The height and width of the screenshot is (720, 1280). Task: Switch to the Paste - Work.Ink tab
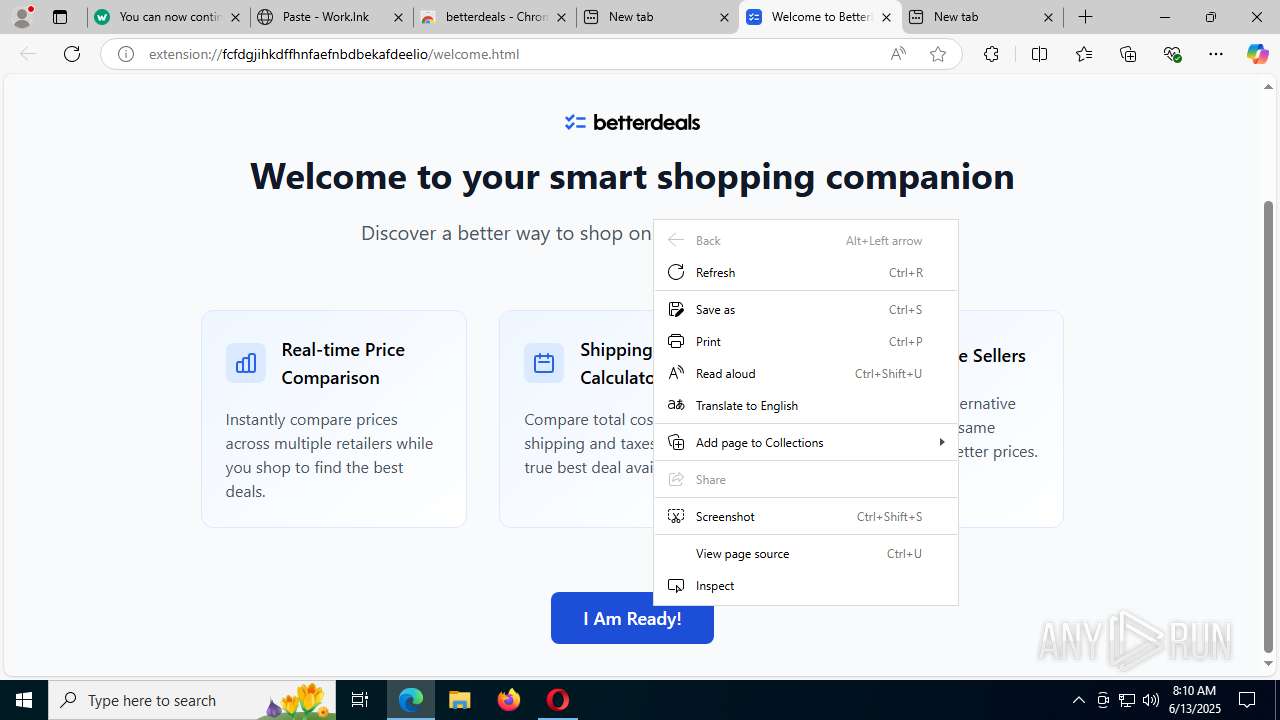pos(330,17)
